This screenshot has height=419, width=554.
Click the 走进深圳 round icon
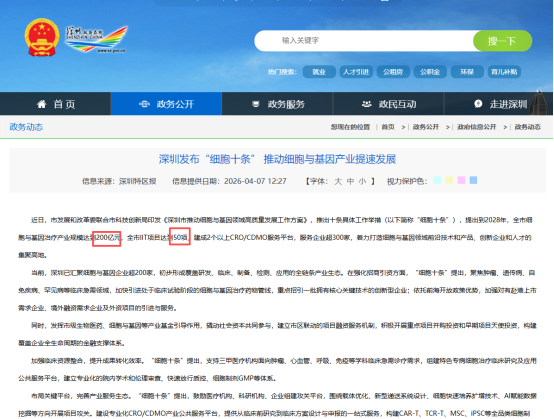click(x=478, y=104)
